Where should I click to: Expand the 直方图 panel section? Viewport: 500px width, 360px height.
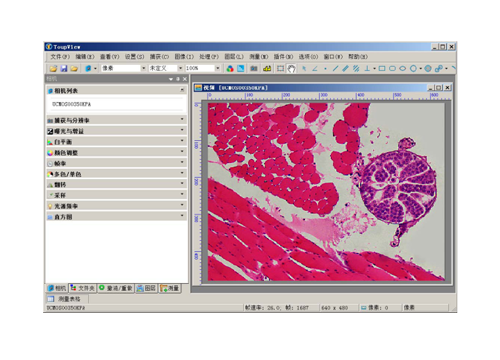(116, 217)
